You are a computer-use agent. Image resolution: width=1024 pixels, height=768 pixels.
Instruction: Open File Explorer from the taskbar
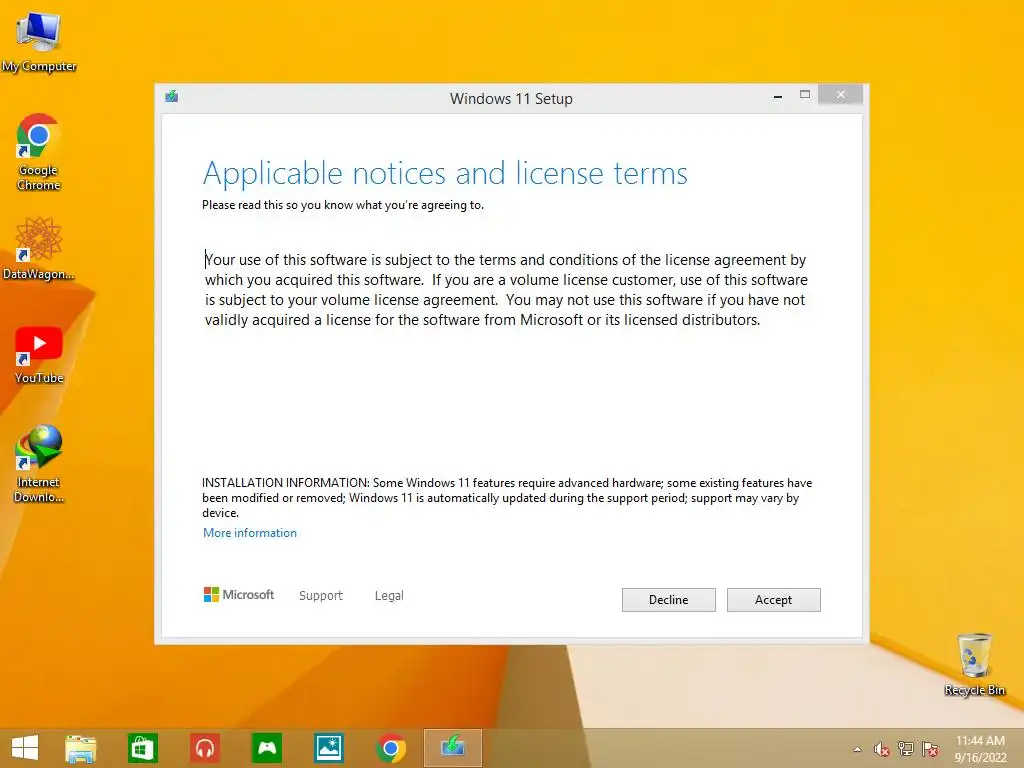pos(80,748)
